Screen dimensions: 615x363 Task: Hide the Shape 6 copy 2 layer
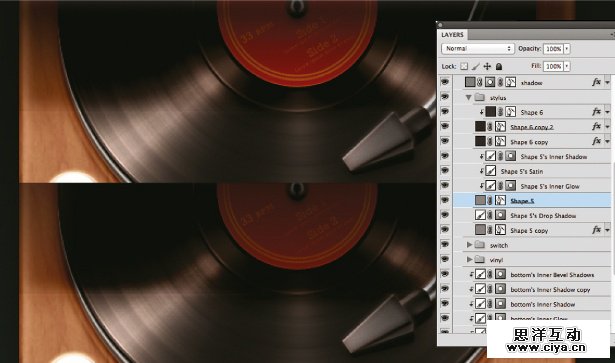click(x=444, y=126)
